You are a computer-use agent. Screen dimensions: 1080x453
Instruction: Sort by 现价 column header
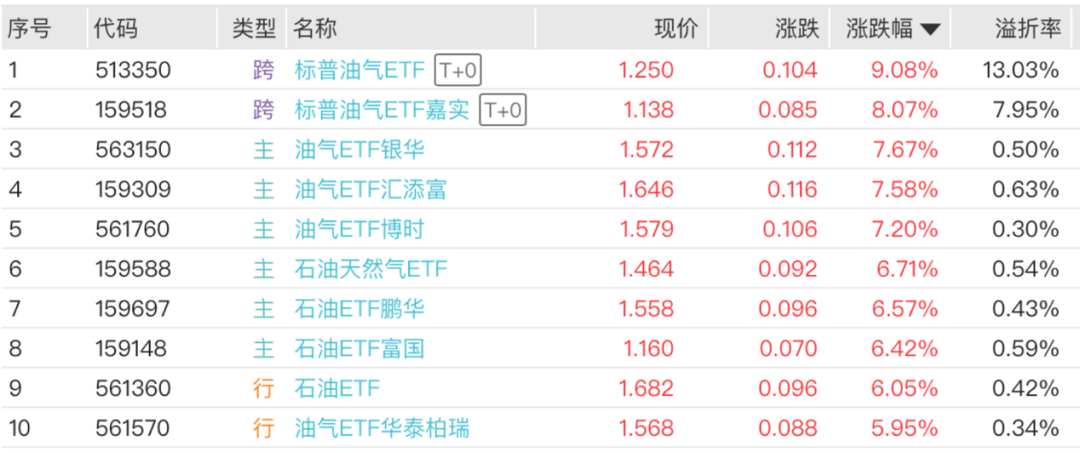pyautogui.click(x=677, y=29)
